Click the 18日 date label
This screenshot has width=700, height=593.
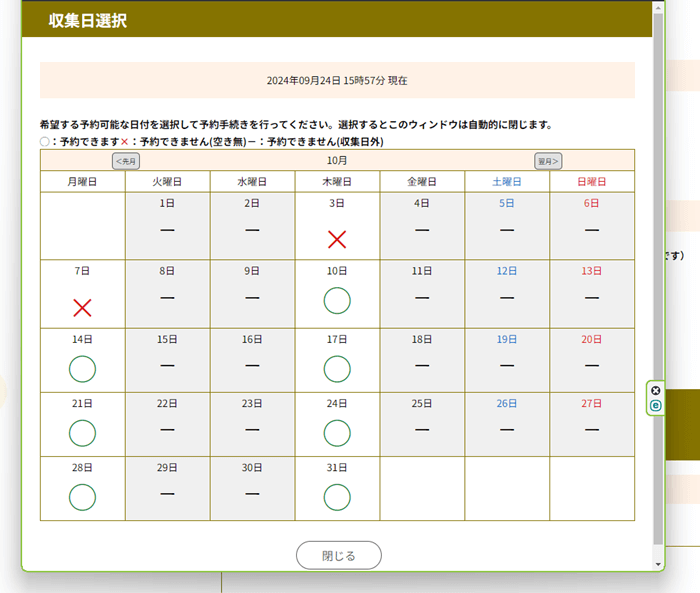point(422,339)
